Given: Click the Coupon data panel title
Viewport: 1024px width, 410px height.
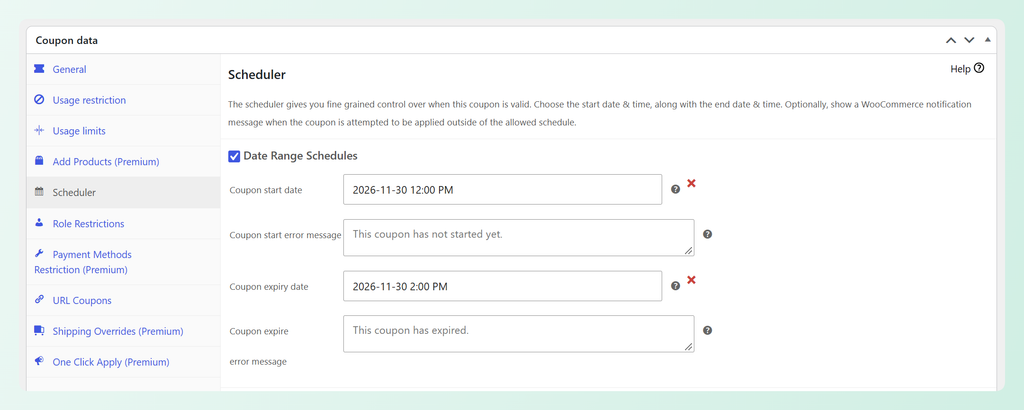Looking at the screenshot, I should pyautogui.click(x=67, y=40).
